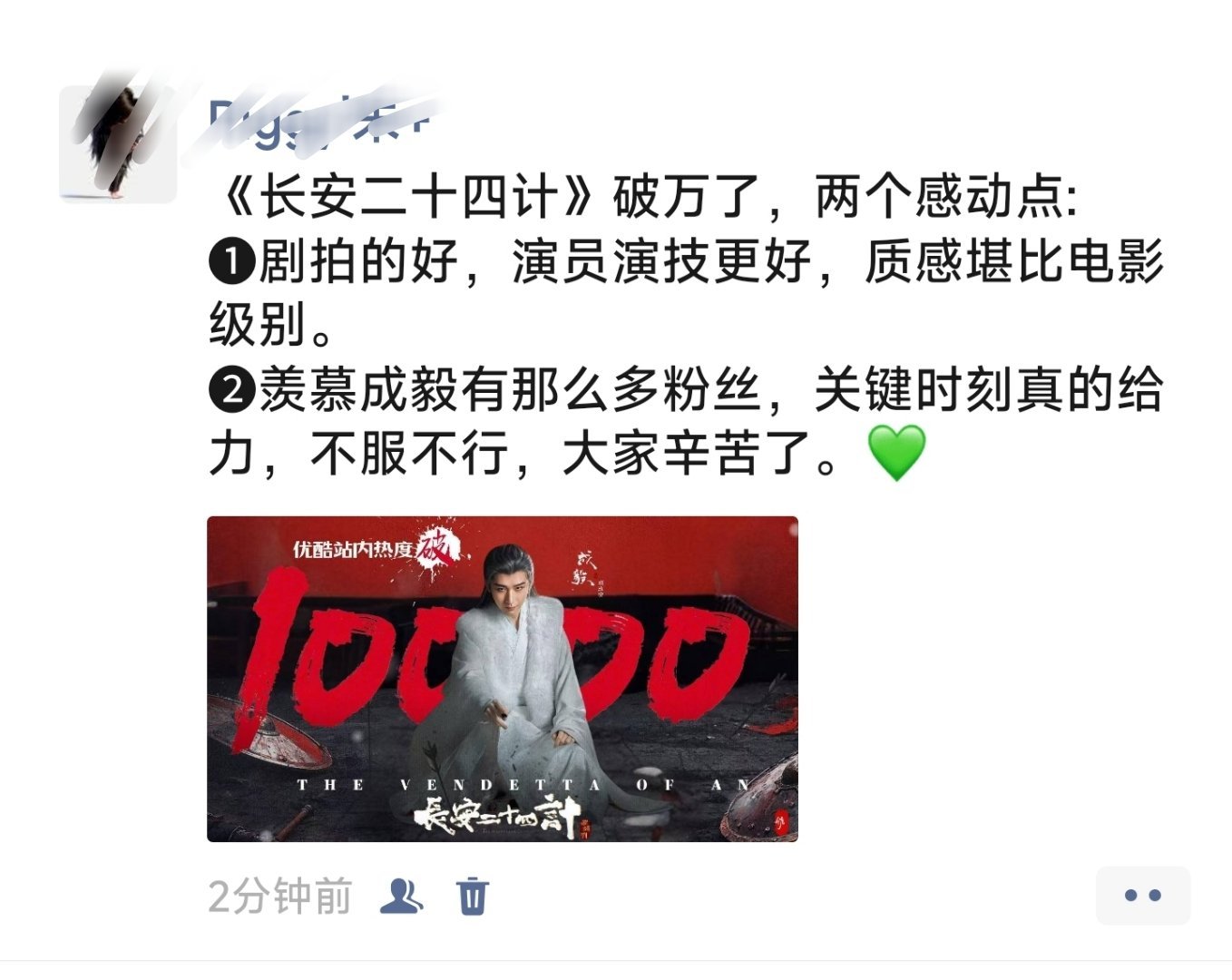This screenshot has width=1232, height=980.
Task: Click the 成毅 calligraphy name on poster
Action: [582, 570]
